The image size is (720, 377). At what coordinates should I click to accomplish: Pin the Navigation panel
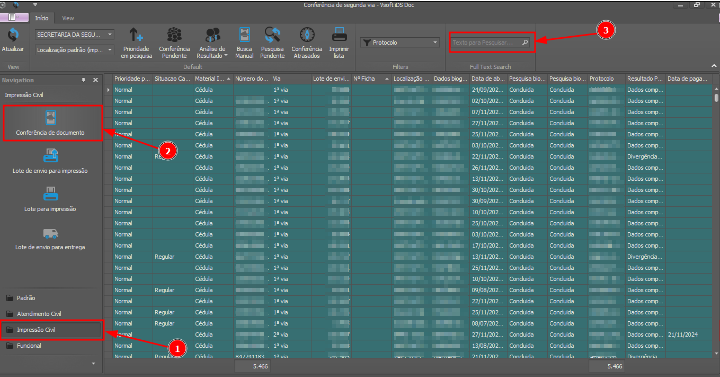[84, 80]
